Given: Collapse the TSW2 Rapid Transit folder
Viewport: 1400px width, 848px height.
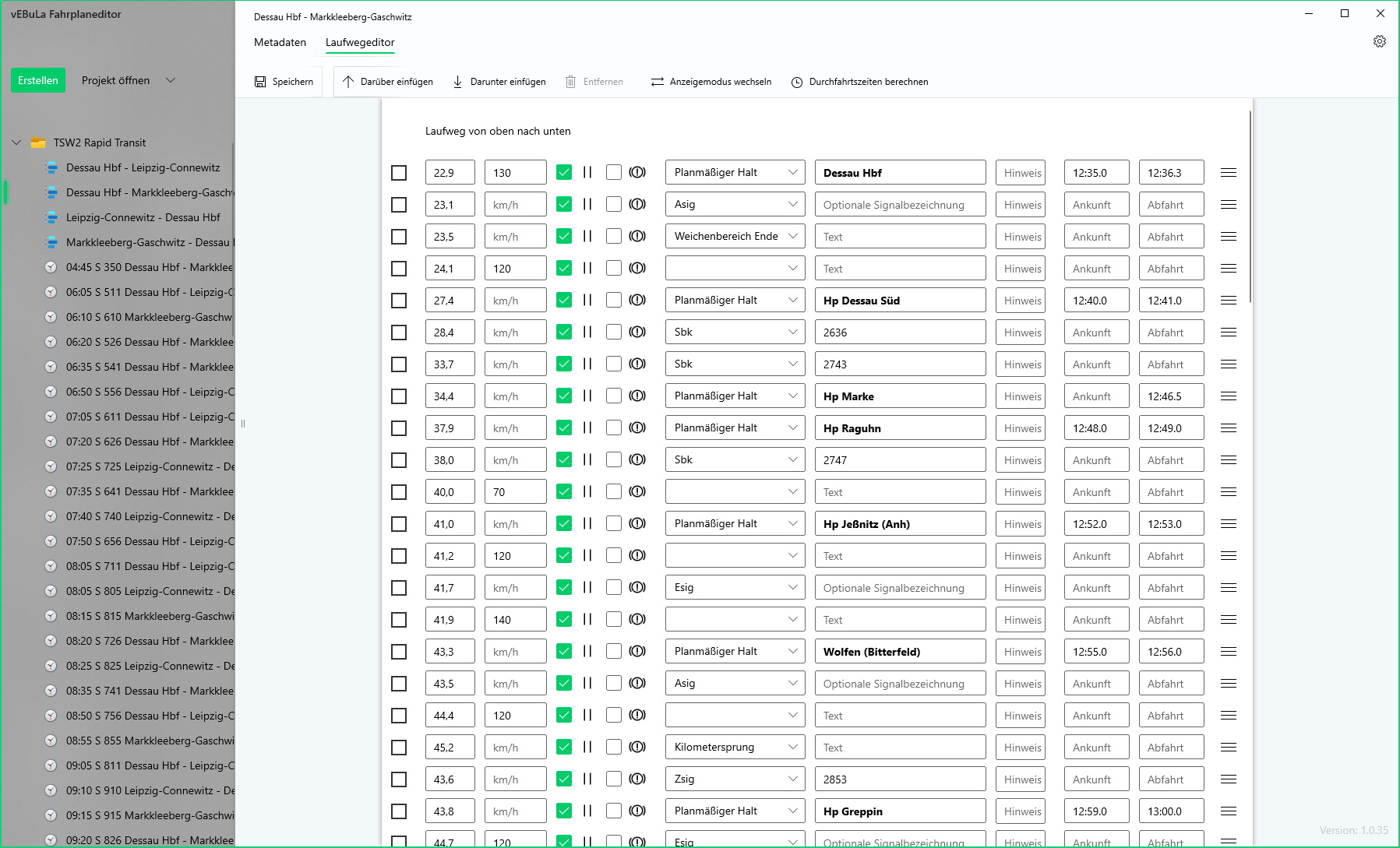Looking at the screenshot, I should tap(16, 143).
